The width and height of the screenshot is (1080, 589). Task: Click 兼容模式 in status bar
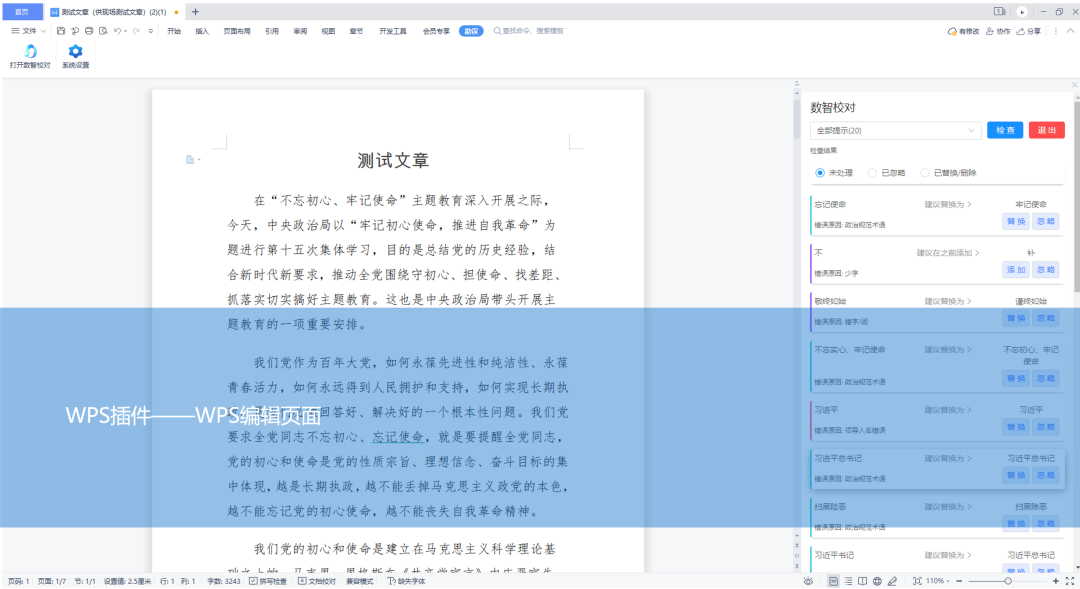point(360,581)
